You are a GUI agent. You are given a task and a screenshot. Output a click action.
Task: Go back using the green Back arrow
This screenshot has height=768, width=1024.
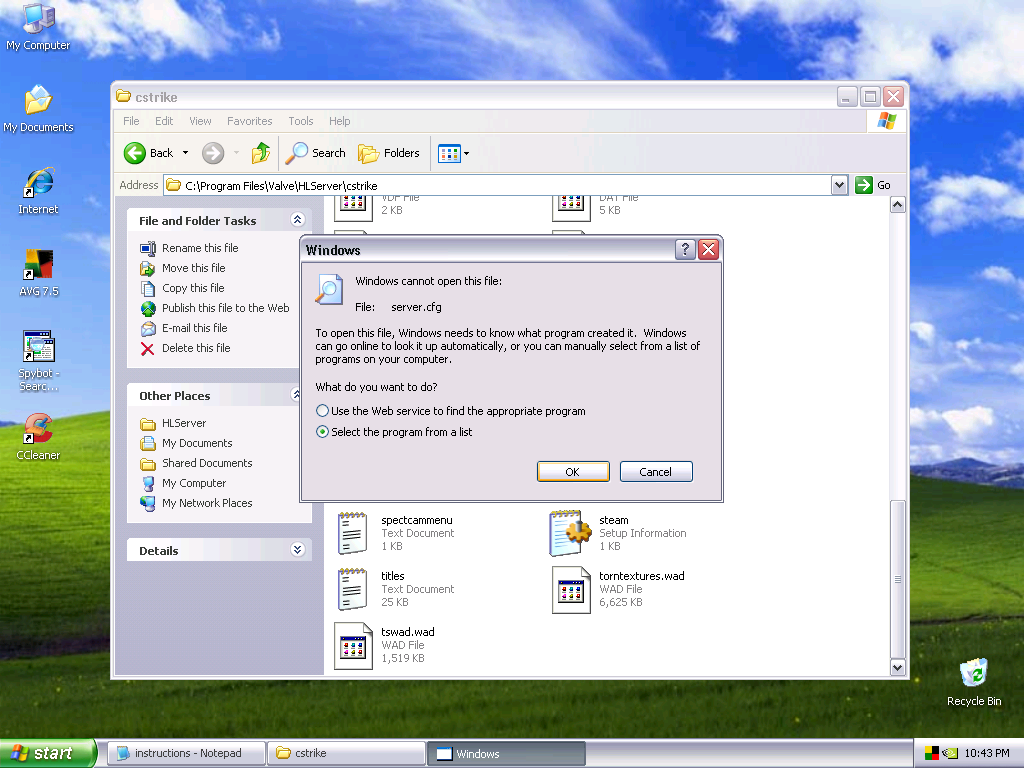pos(149,153)
